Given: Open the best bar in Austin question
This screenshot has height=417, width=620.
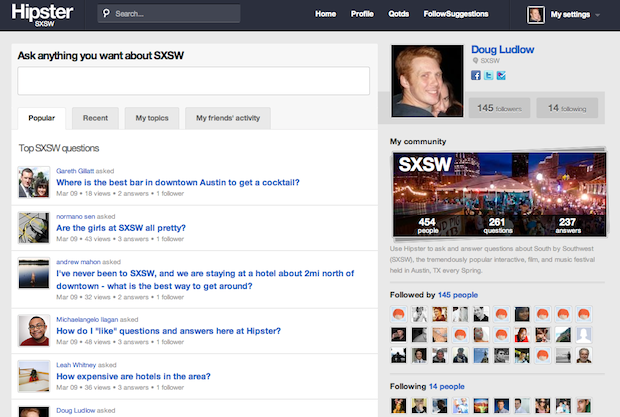Looking at the screenshot, I should (x=178, y=183).
